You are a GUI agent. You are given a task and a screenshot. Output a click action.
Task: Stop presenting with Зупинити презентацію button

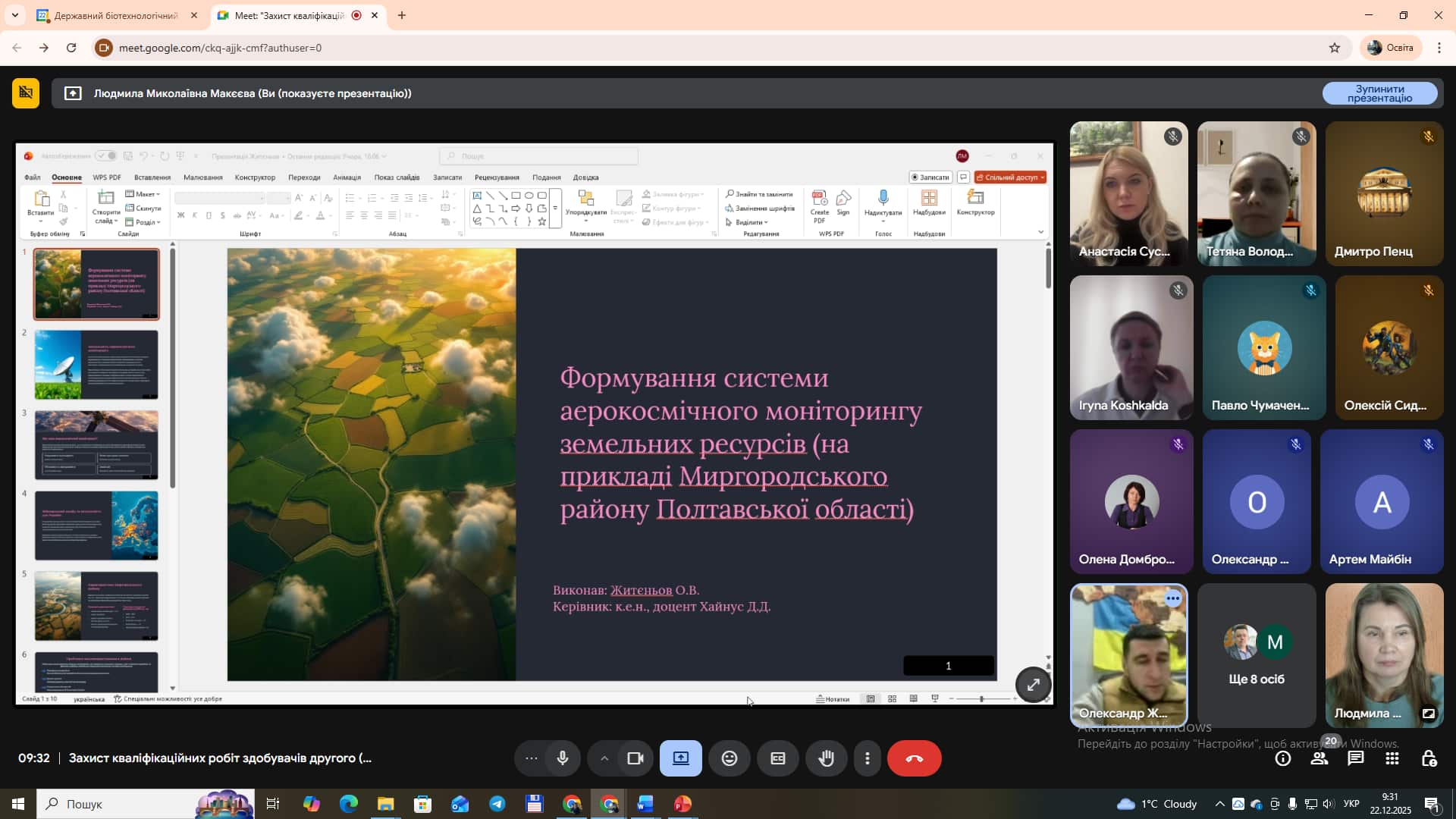pos(1379,93)
